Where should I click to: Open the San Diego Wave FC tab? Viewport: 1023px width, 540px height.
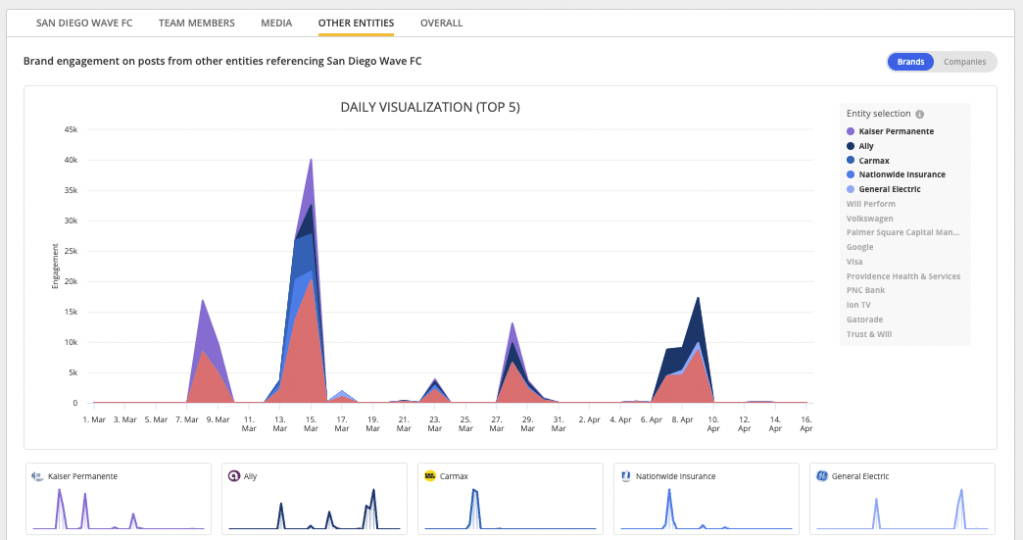84,23
